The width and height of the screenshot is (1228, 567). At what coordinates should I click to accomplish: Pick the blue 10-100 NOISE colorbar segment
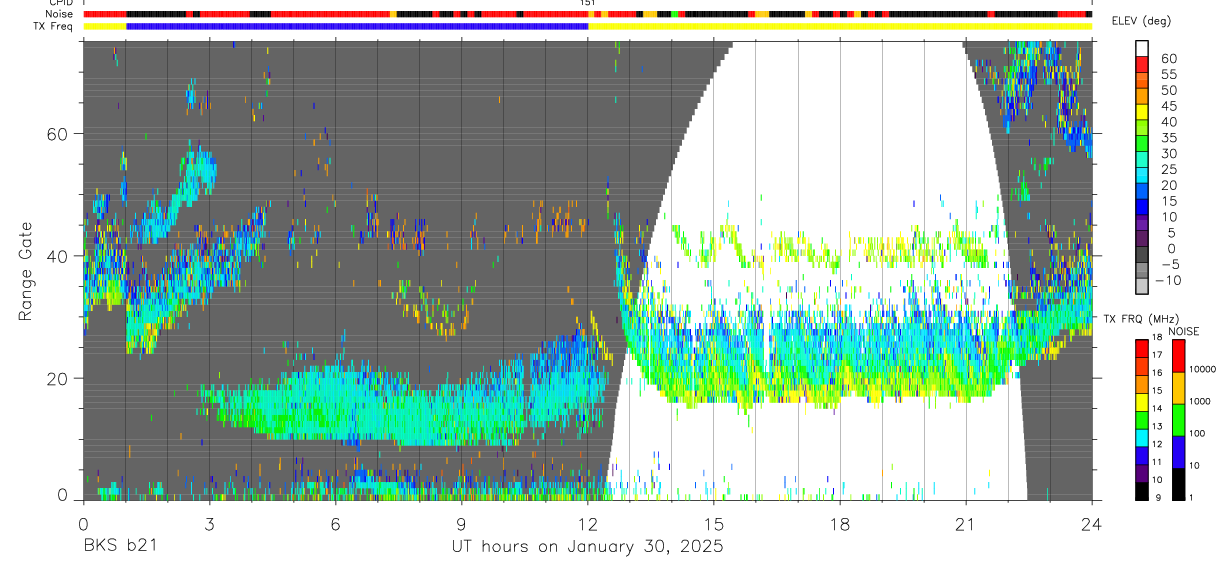click(1178, 452)
